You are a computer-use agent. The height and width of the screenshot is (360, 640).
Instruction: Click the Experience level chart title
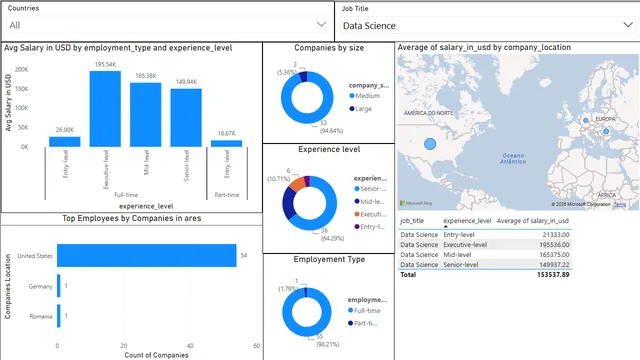(329, 149)
